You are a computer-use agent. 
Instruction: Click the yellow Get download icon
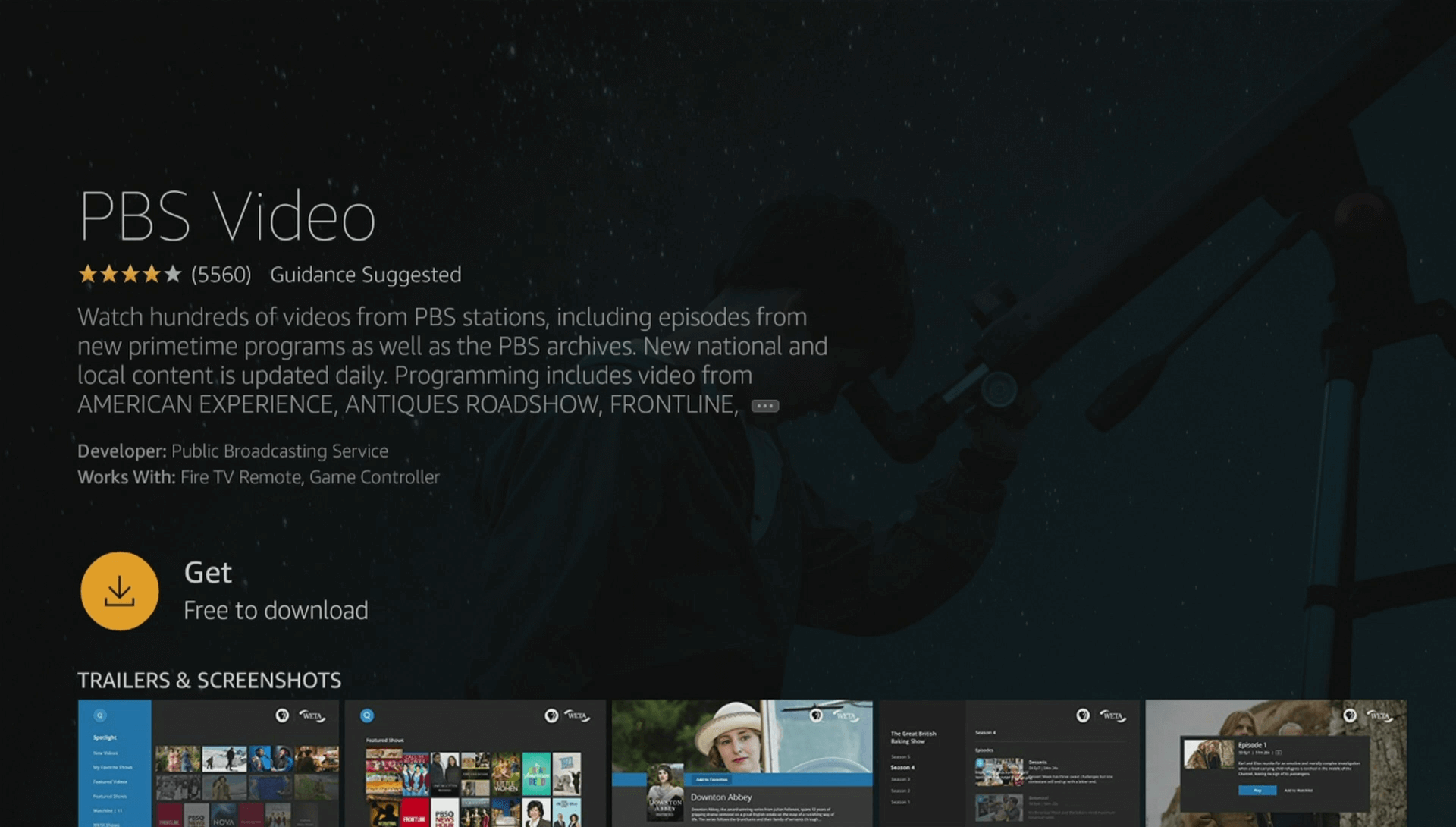[x=120, y=591]
